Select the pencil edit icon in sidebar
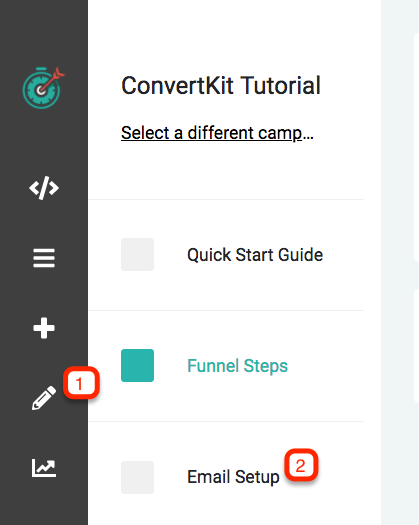Screen dimensions: 419x525 tap(44, 398)
